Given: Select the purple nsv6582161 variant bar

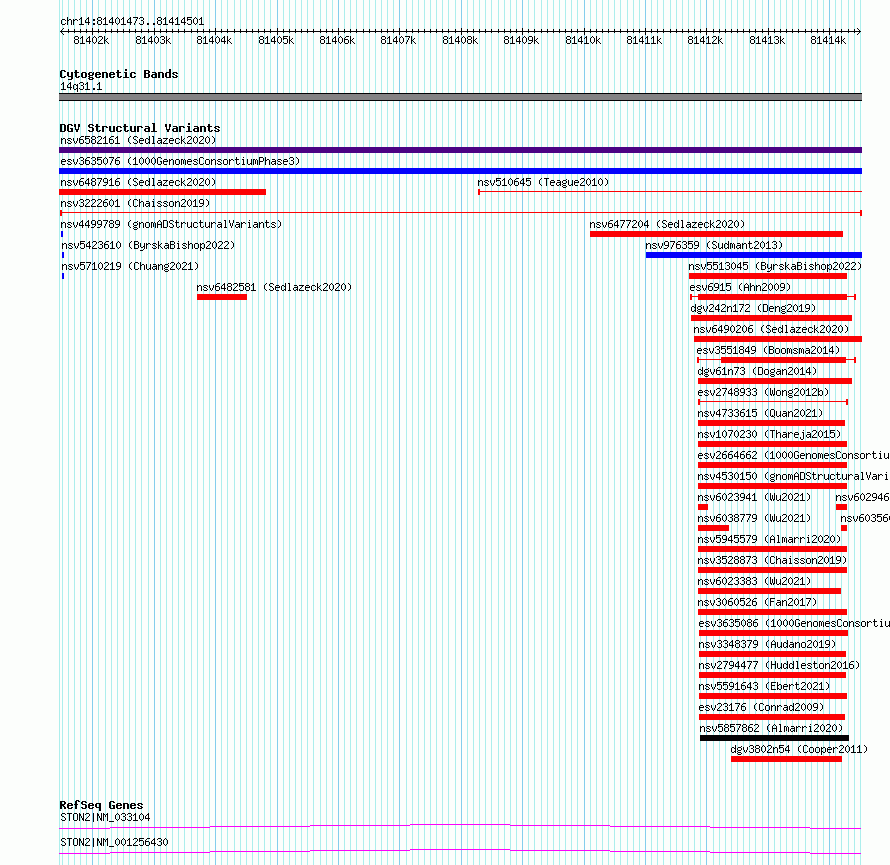Looking at the screenshot, I should coord(460,150).
